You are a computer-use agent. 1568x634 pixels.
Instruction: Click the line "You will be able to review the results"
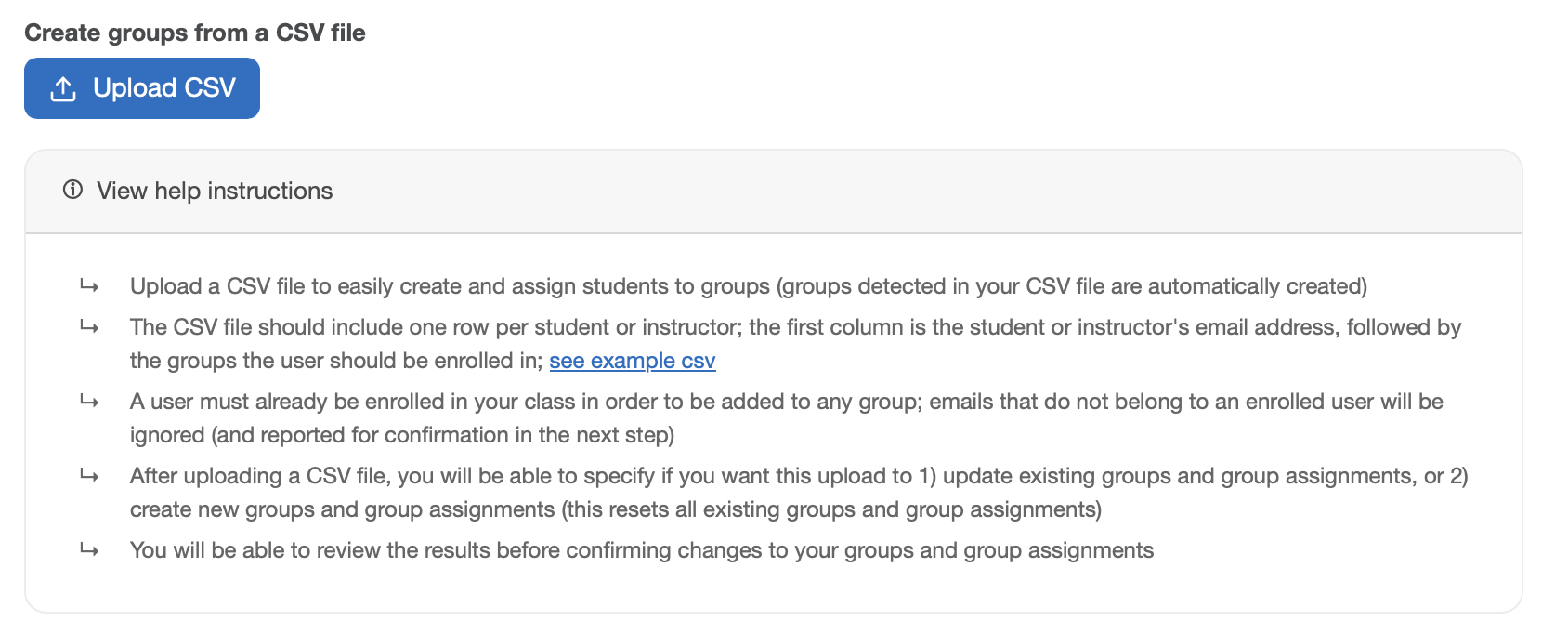coord(642,550)
